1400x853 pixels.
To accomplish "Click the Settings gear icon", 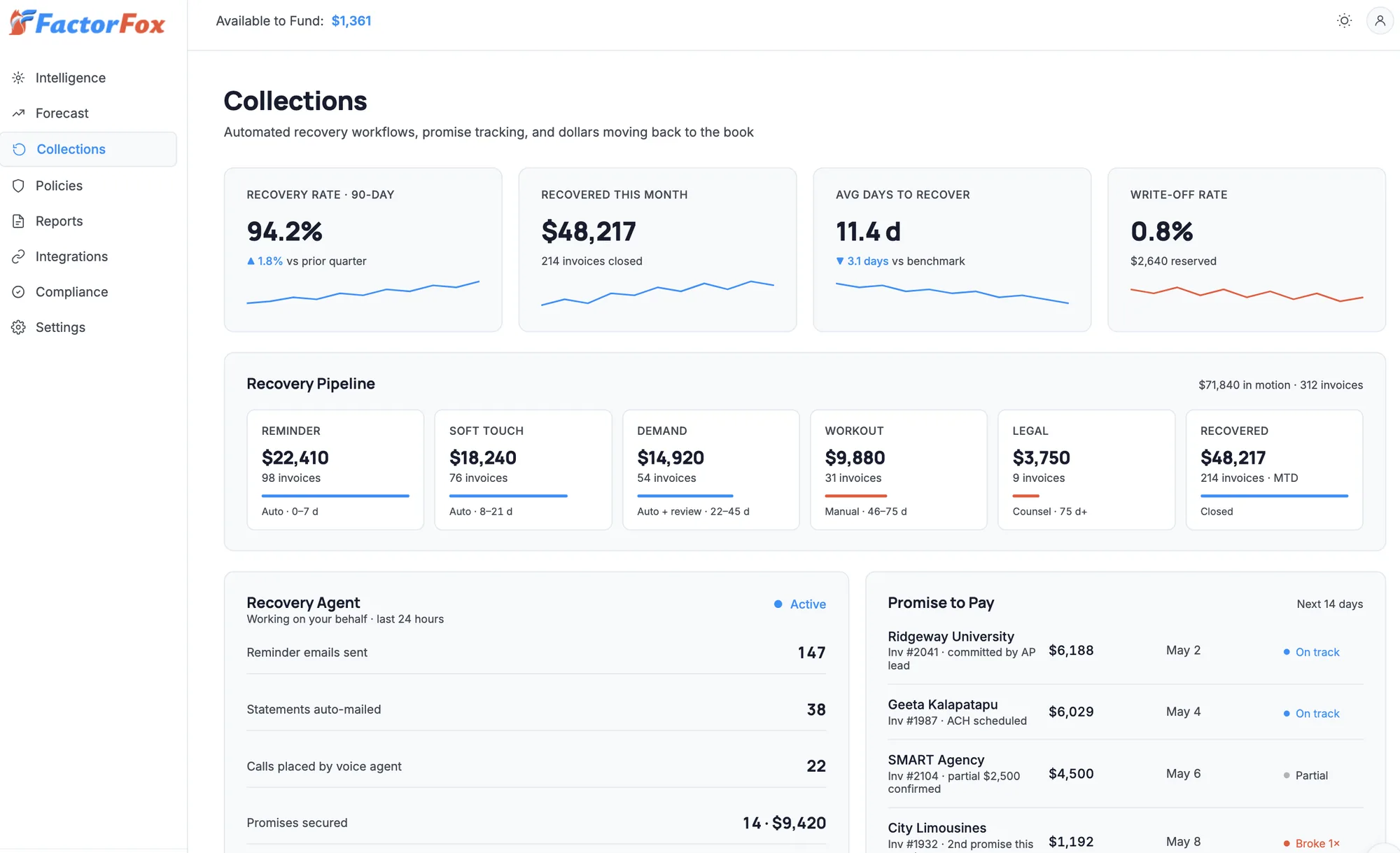I will click(19, 327).
